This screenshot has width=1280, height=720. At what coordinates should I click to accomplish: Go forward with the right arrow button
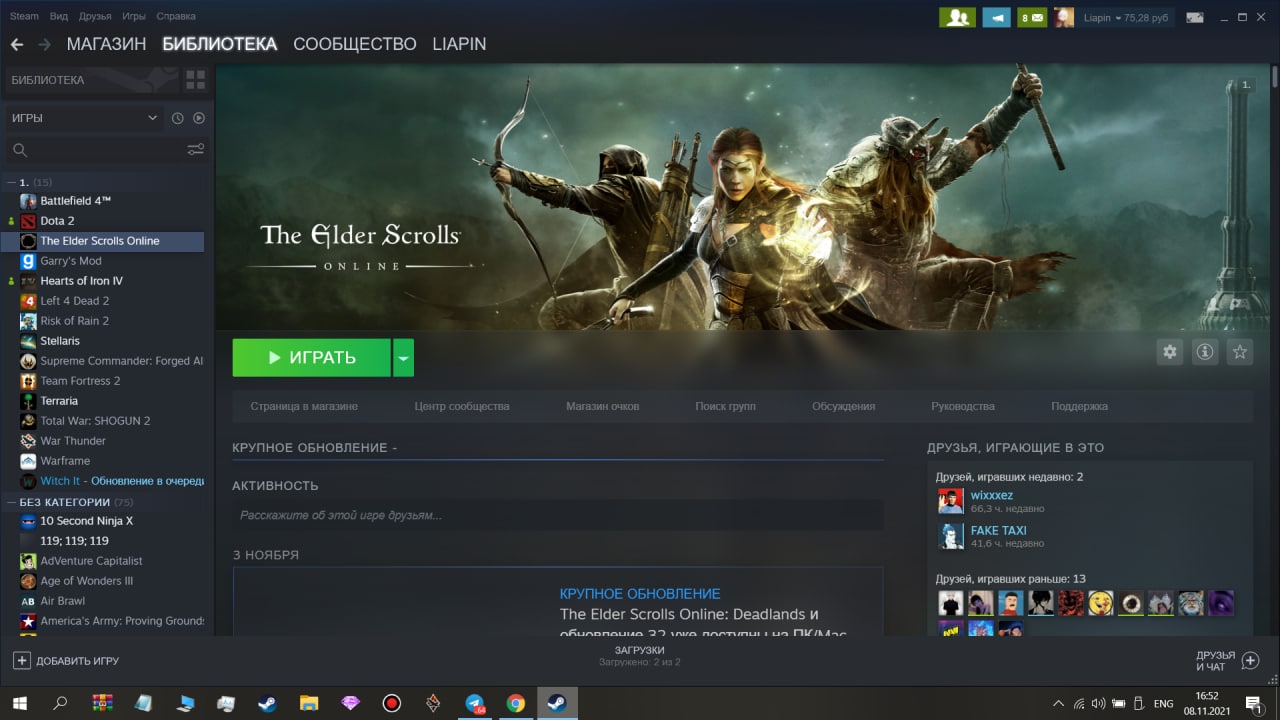[44, 44]
